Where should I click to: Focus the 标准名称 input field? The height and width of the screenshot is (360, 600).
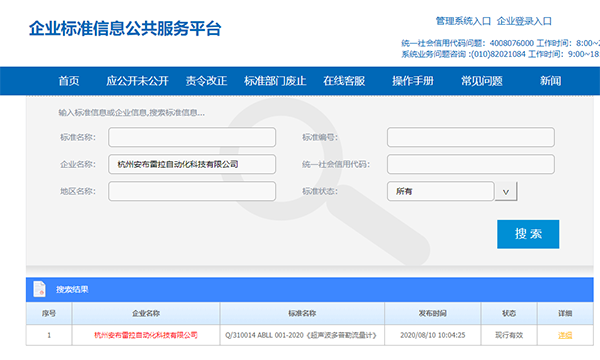192,137
